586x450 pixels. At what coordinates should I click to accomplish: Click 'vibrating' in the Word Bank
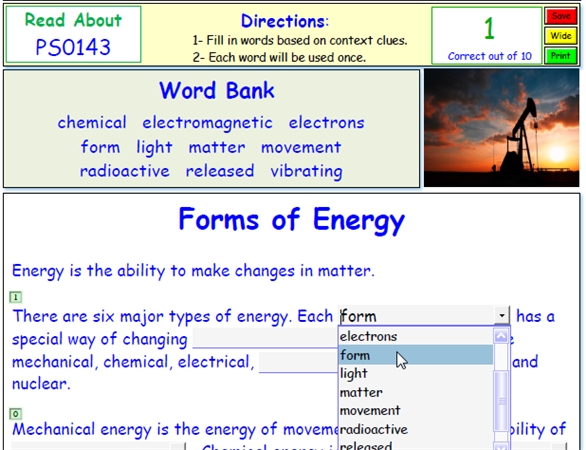click(306, 171)
